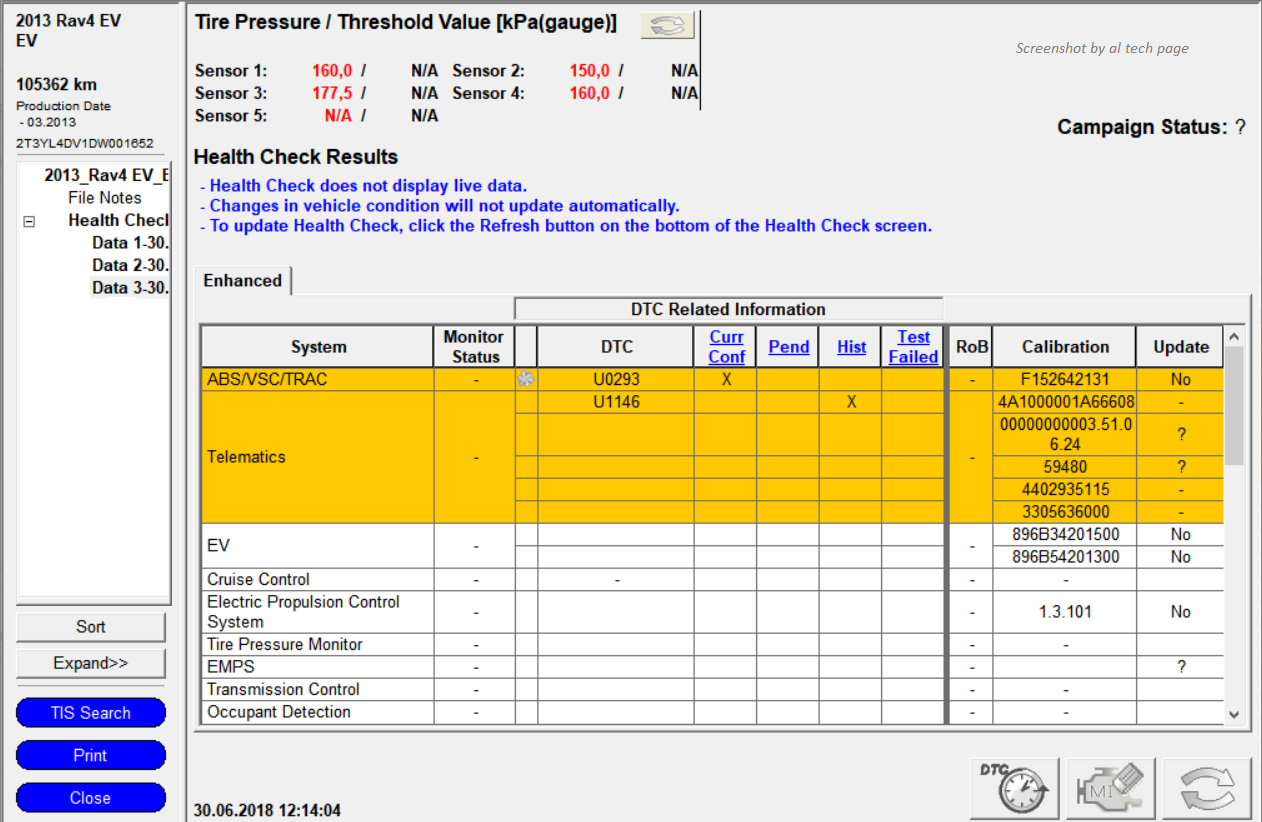This screenshot has height=822, width=1262.
Task: Click the results table vertical scrollbar thumb
Action: 1234,405
